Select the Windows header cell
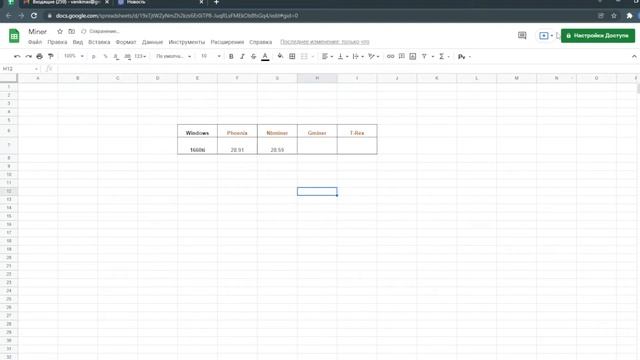This screenshot has height=360, width=640. click(197, 131)
